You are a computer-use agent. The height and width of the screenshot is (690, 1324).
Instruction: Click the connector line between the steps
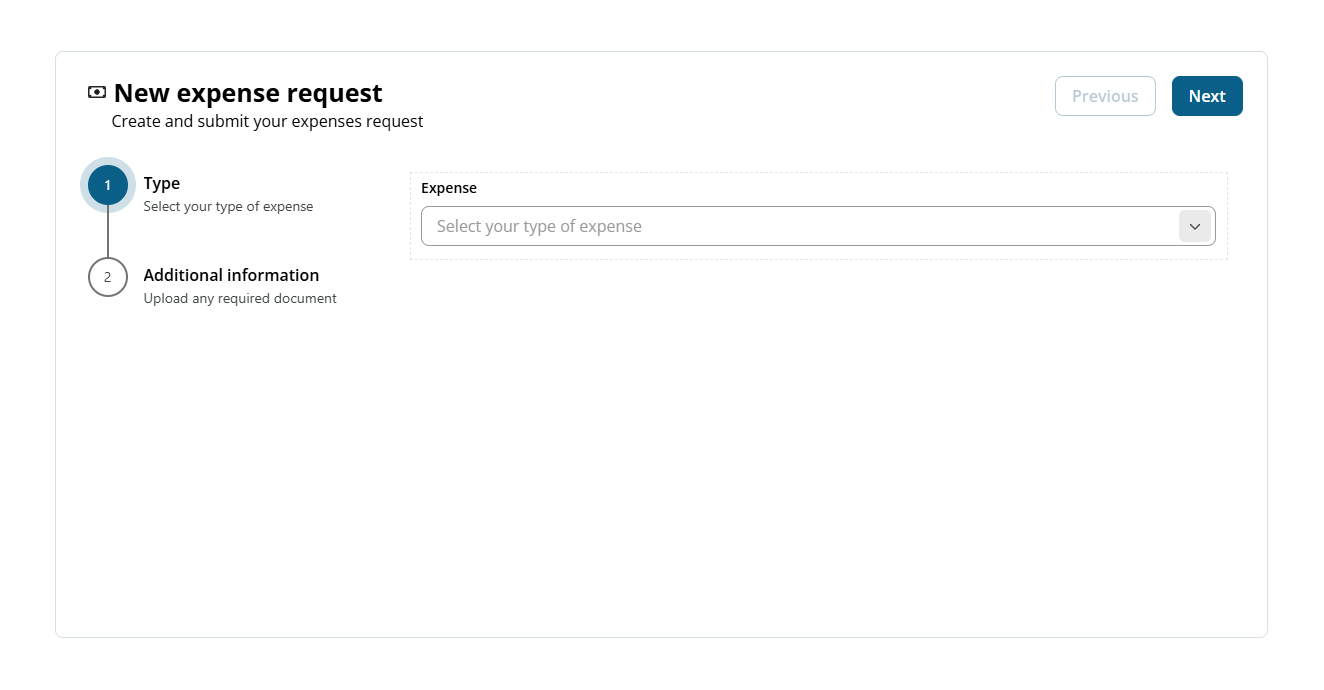click(x=108, y=231)
